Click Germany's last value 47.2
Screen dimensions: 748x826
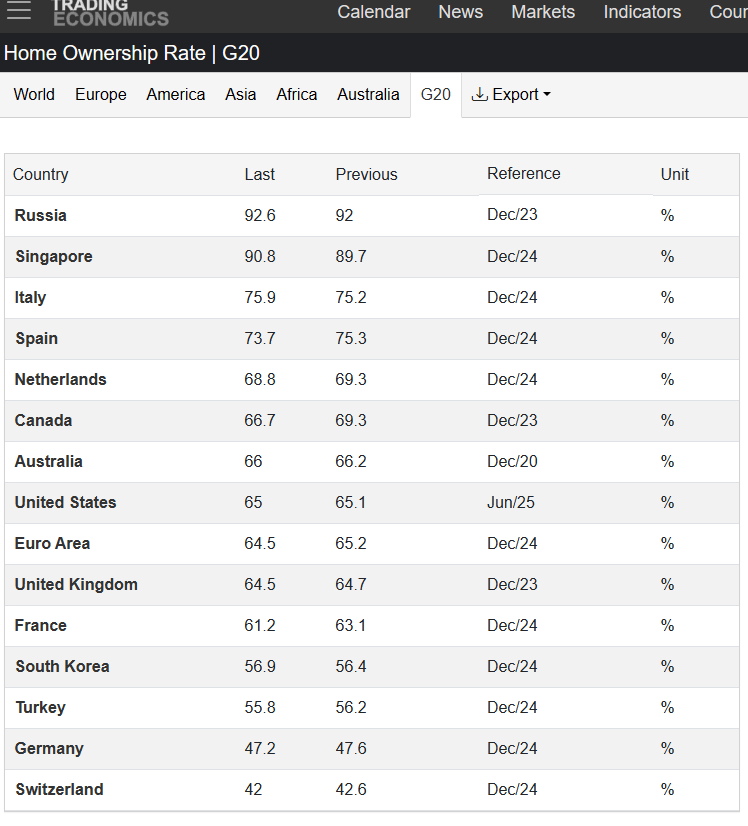point(260,749)
